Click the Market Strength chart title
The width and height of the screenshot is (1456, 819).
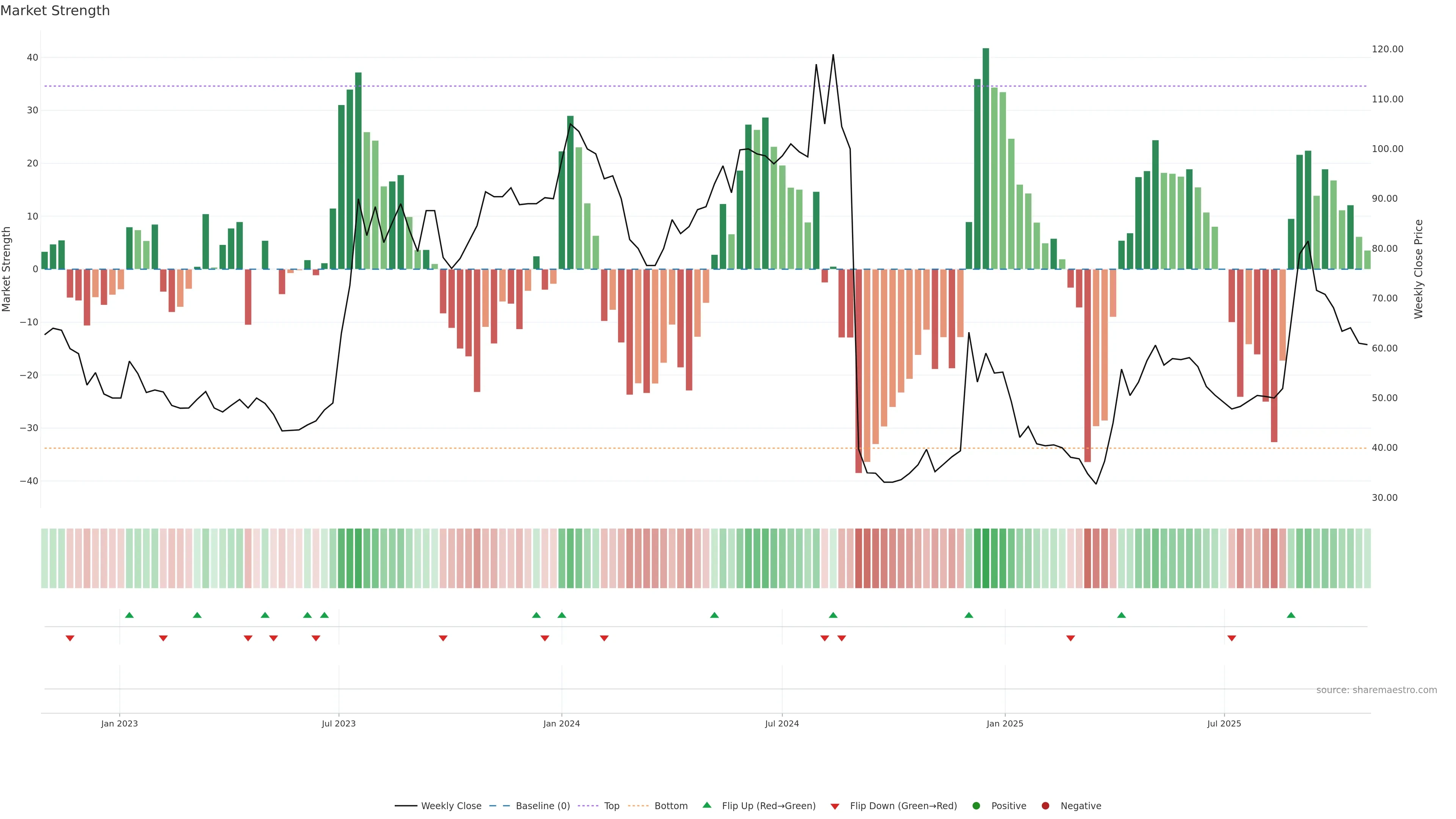pos(55,11)
